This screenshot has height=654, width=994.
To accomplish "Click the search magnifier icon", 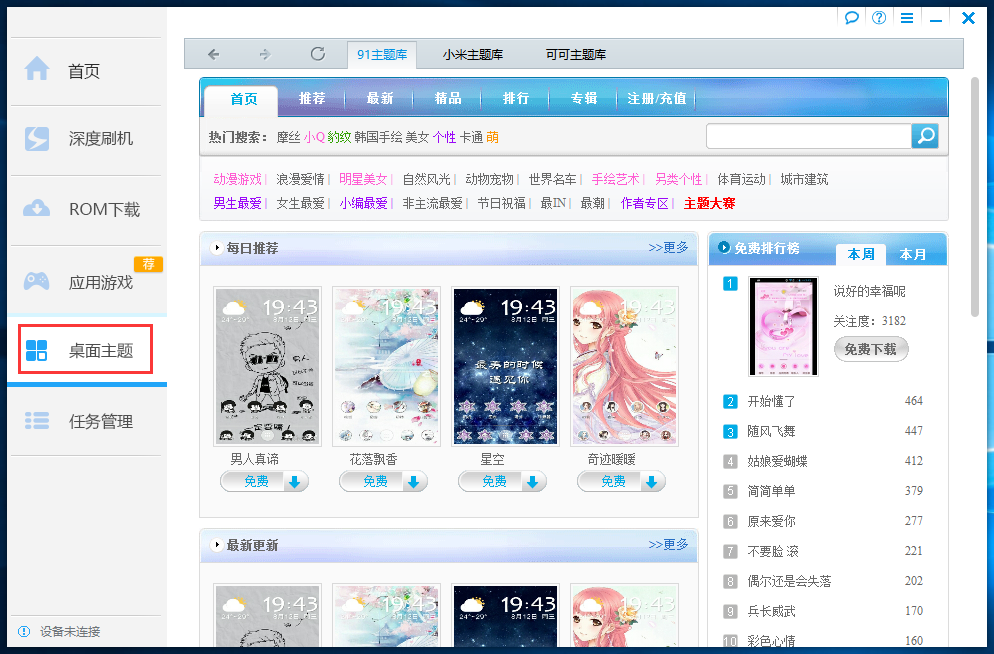I will [x=925, y=135].
